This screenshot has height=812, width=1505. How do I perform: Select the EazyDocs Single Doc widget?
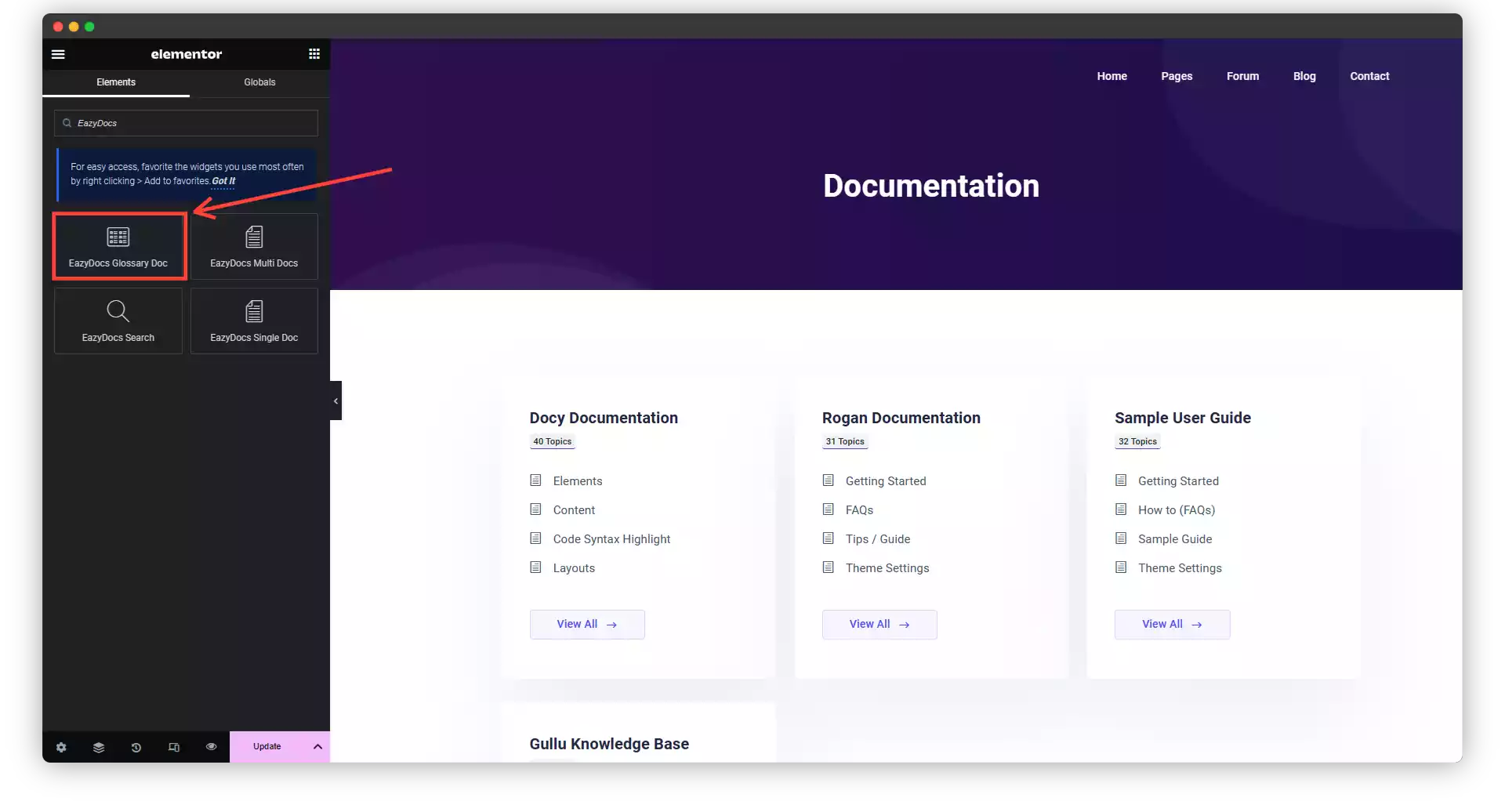tap(254, 320)
